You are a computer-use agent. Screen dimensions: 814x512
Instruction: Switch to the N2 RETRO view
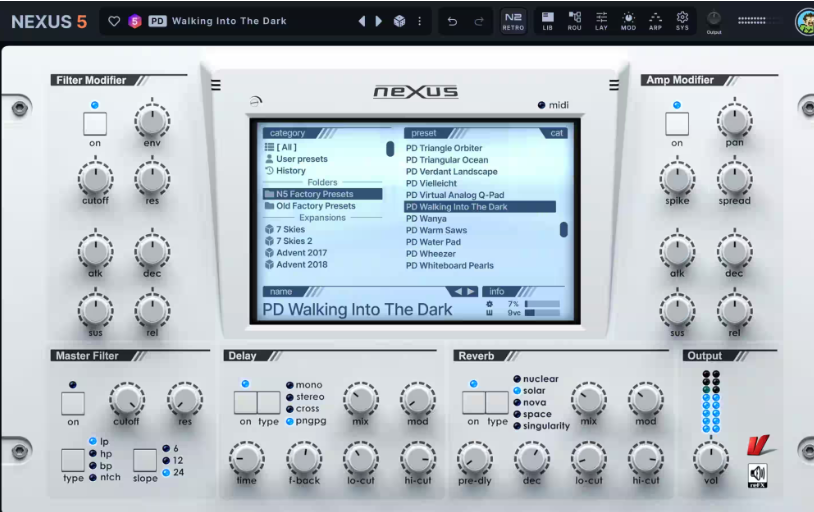coord(513,21)
